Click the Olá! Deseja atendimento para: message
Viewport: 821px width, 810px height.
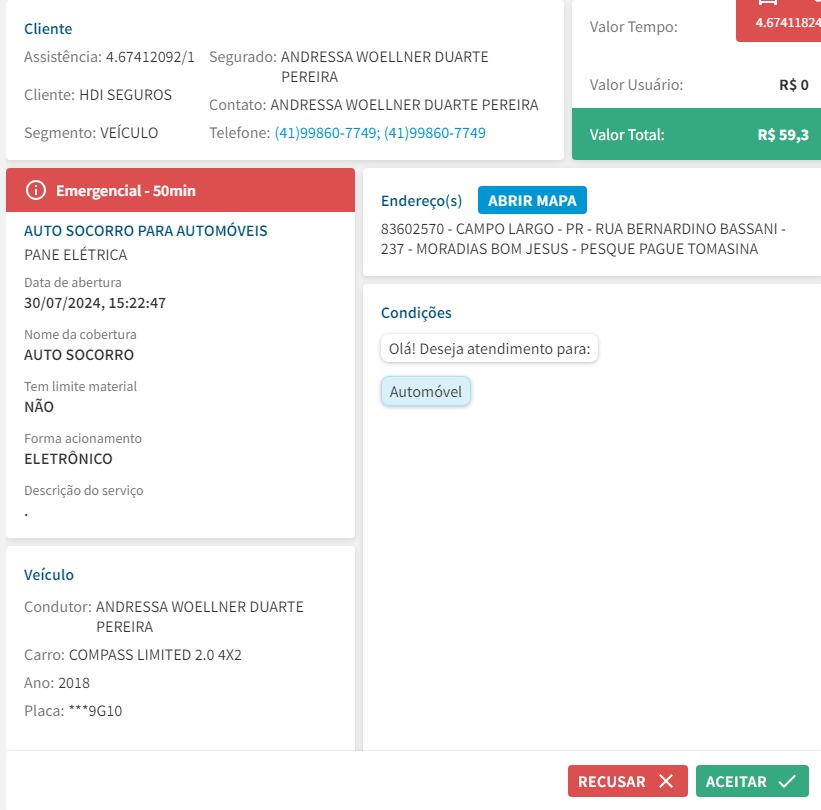pos(489,349)
